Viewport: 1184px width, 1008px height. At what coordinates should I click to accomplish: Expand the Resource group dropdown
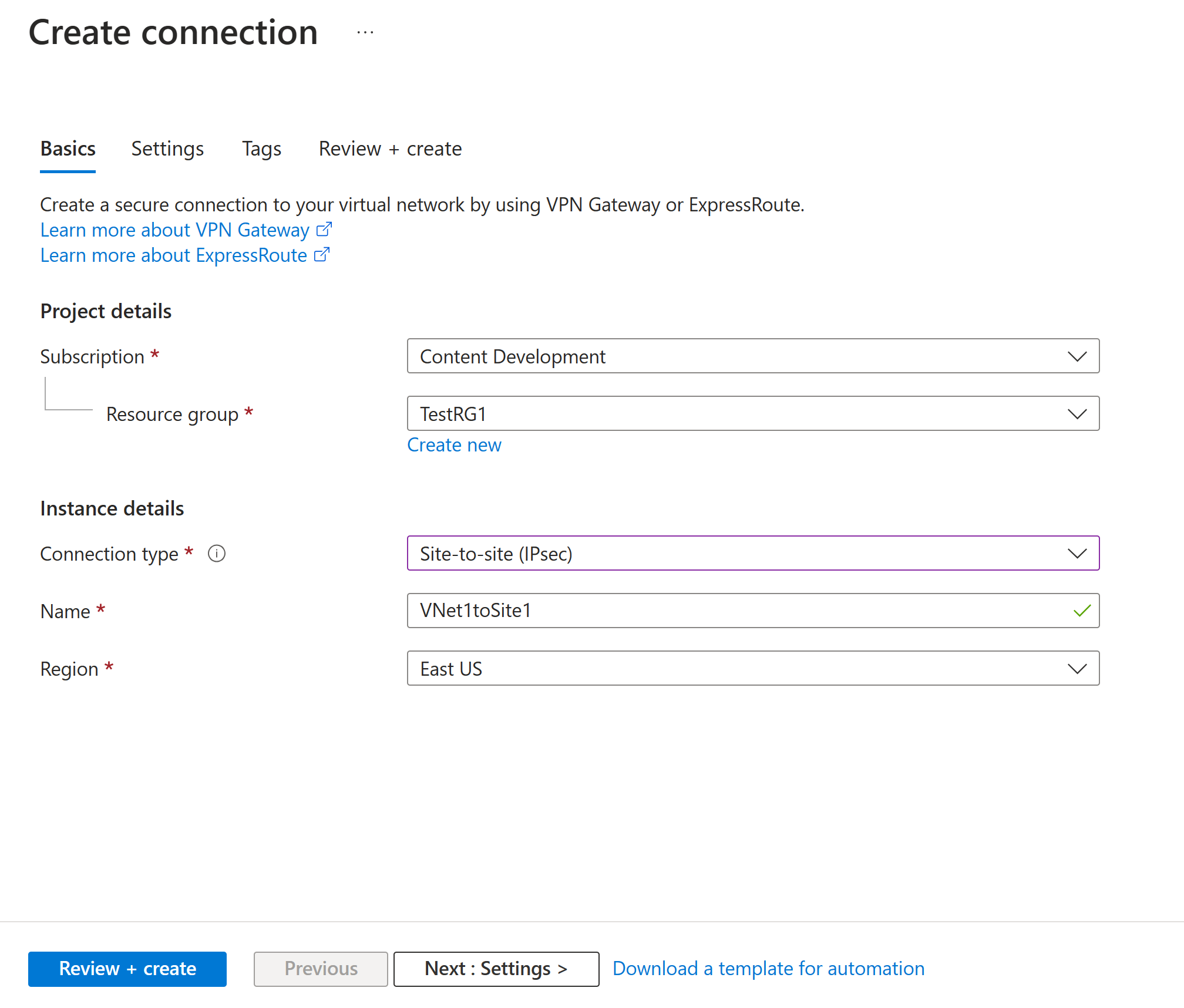pos(753,413)
